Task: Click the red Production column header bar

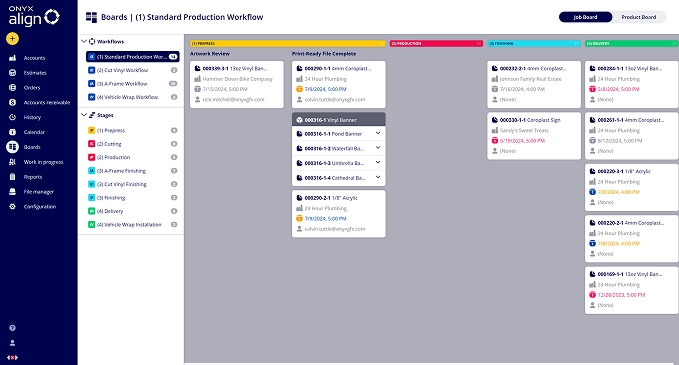Action: click(x=436, y=43)
